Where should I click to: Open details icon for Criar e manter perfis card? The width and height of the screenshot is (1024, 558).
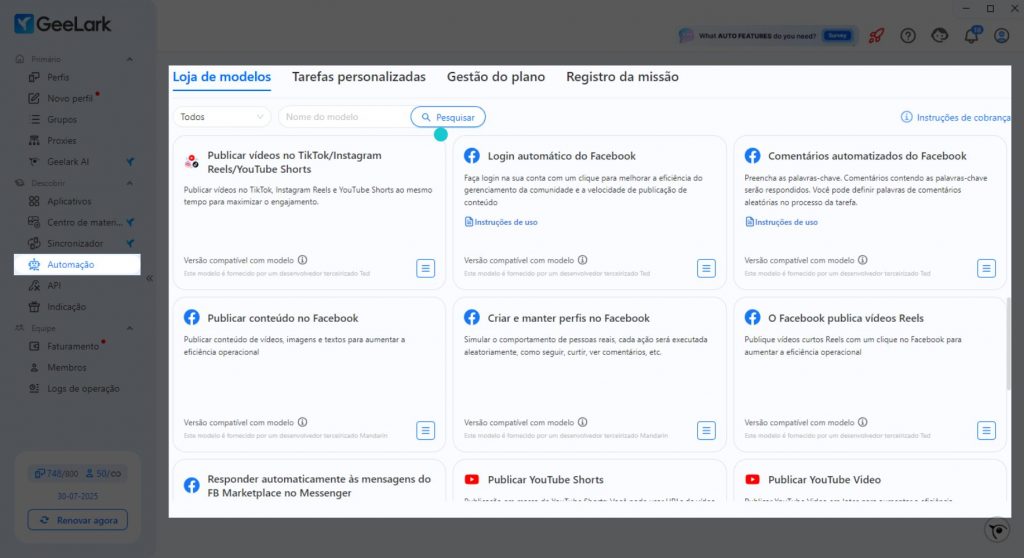(706, 430)
